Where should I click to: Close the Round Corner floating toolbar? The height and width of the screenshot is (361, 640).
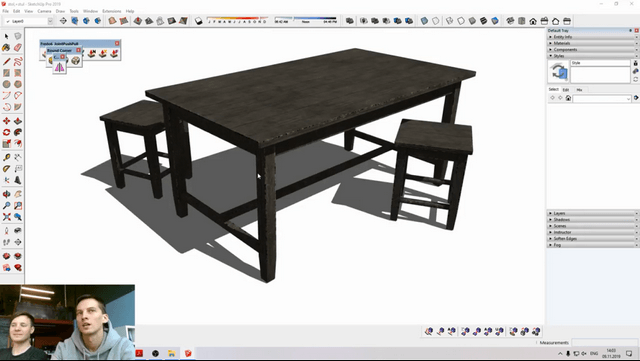coord(78,50)
